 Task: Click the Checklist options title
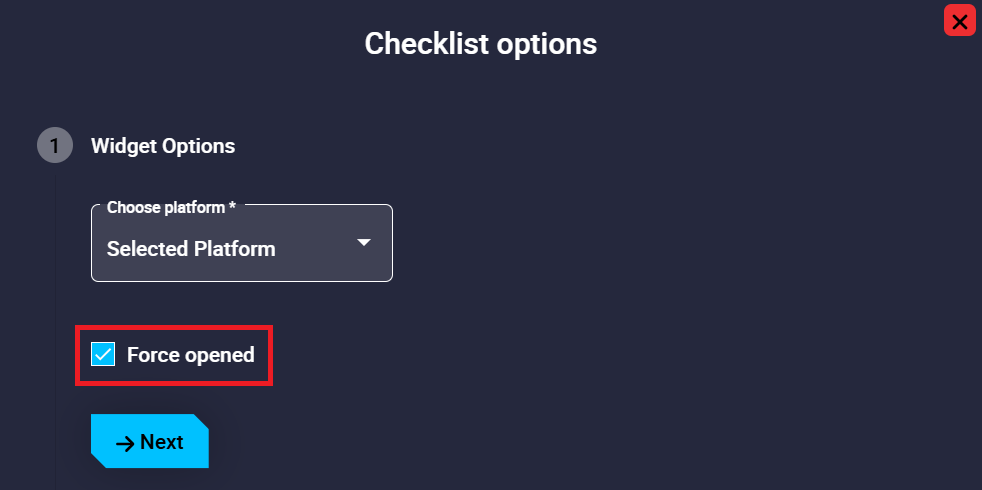[480, 44]
